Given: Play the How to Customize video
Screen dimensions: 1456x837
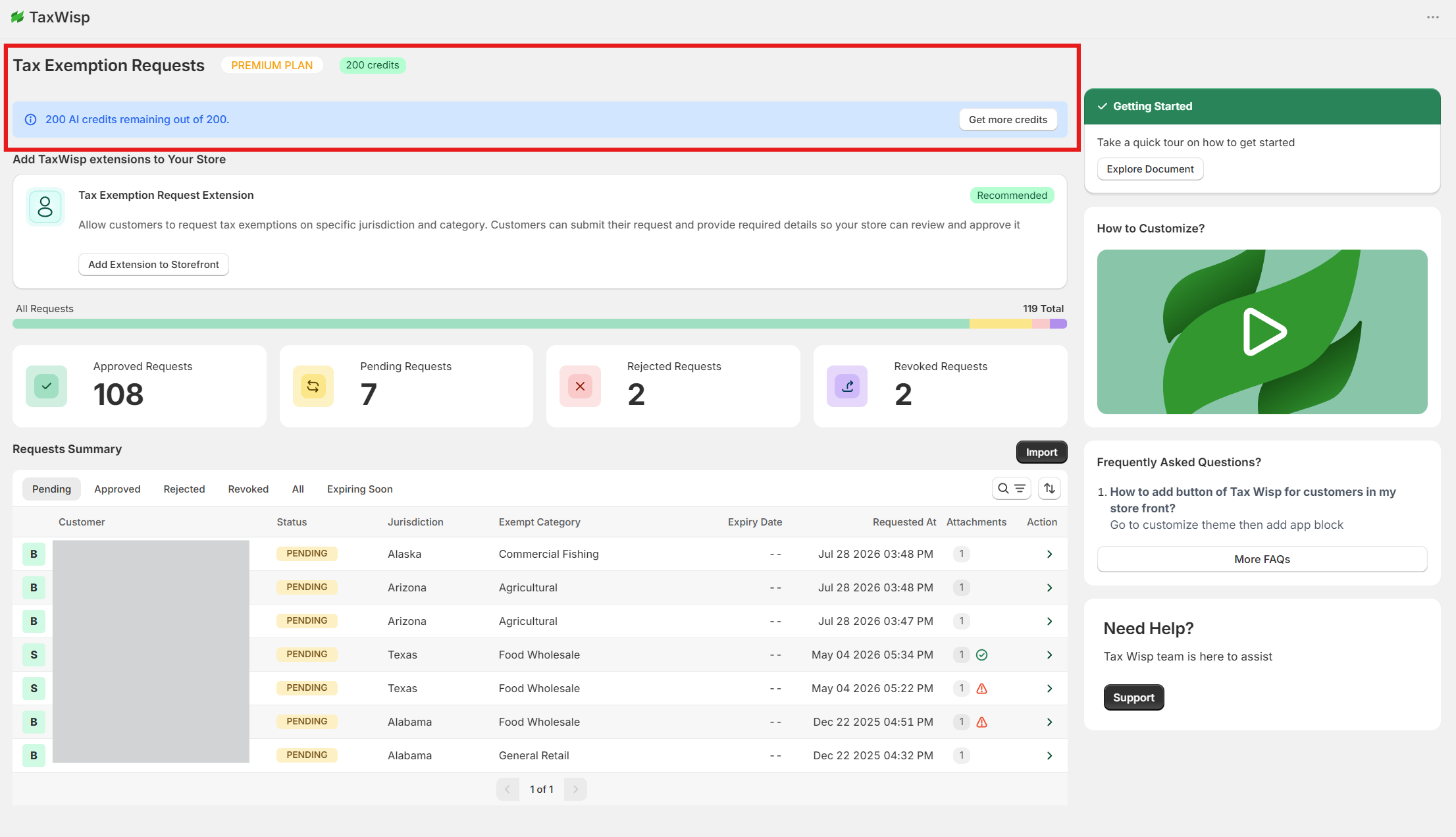Looking at the screenshot, I should [1264, 332].
